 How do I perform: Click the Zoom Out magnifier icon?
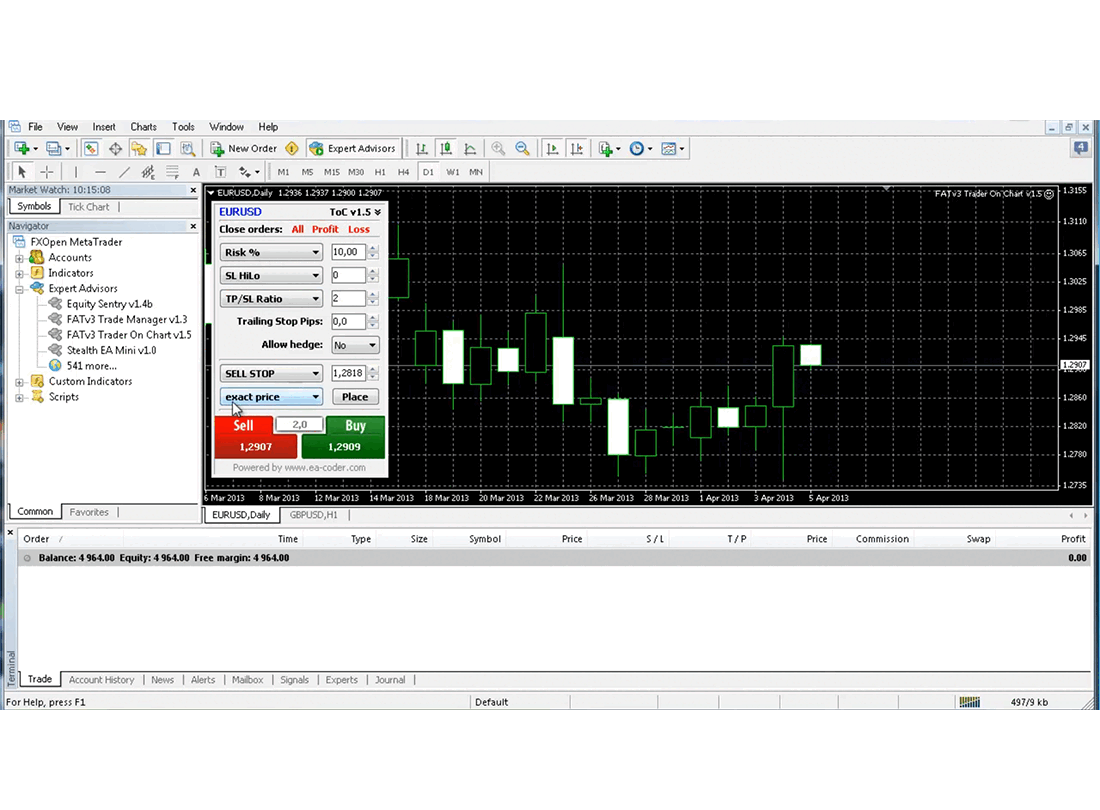[522, 149]
